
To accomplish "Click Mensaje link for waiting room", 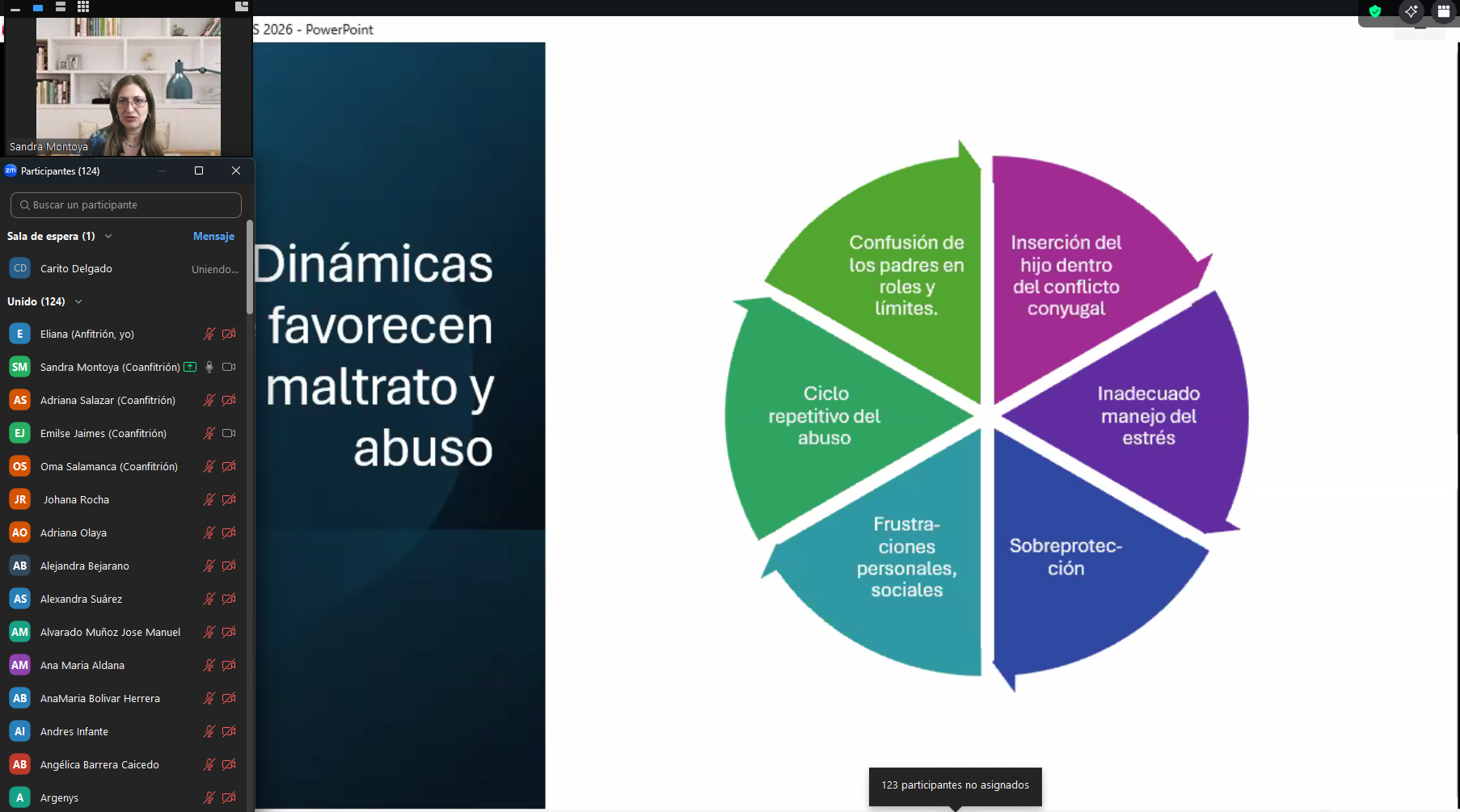I will point(213,236).
